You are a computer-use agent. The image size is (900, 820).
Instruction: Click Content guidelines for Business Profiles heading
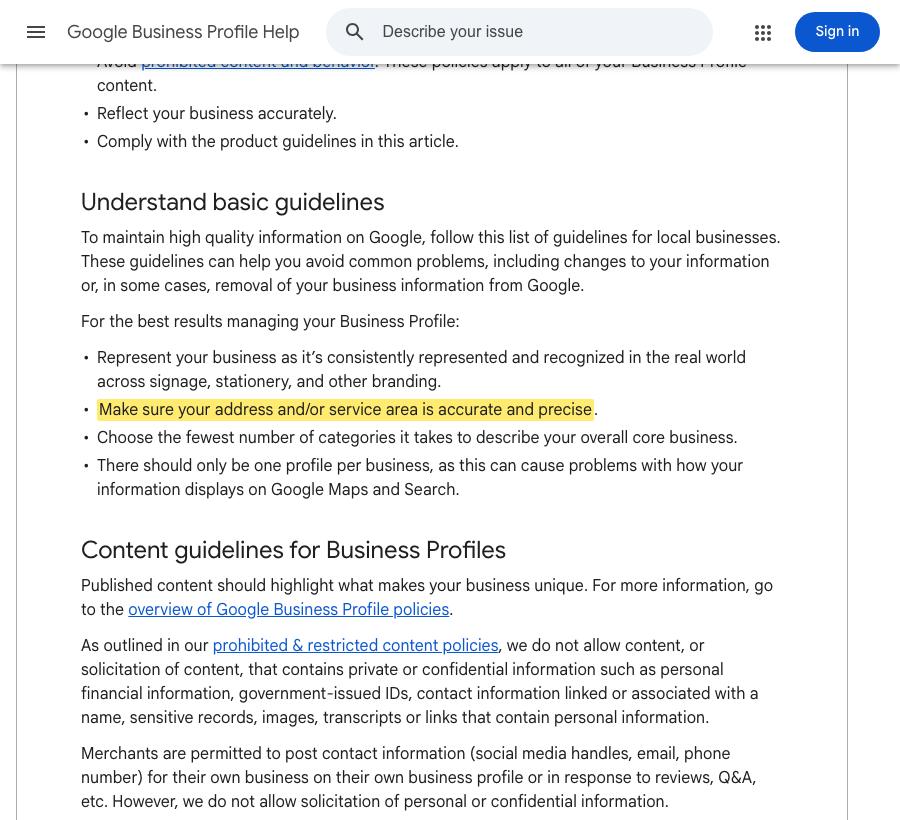click(x=293, y=550)
